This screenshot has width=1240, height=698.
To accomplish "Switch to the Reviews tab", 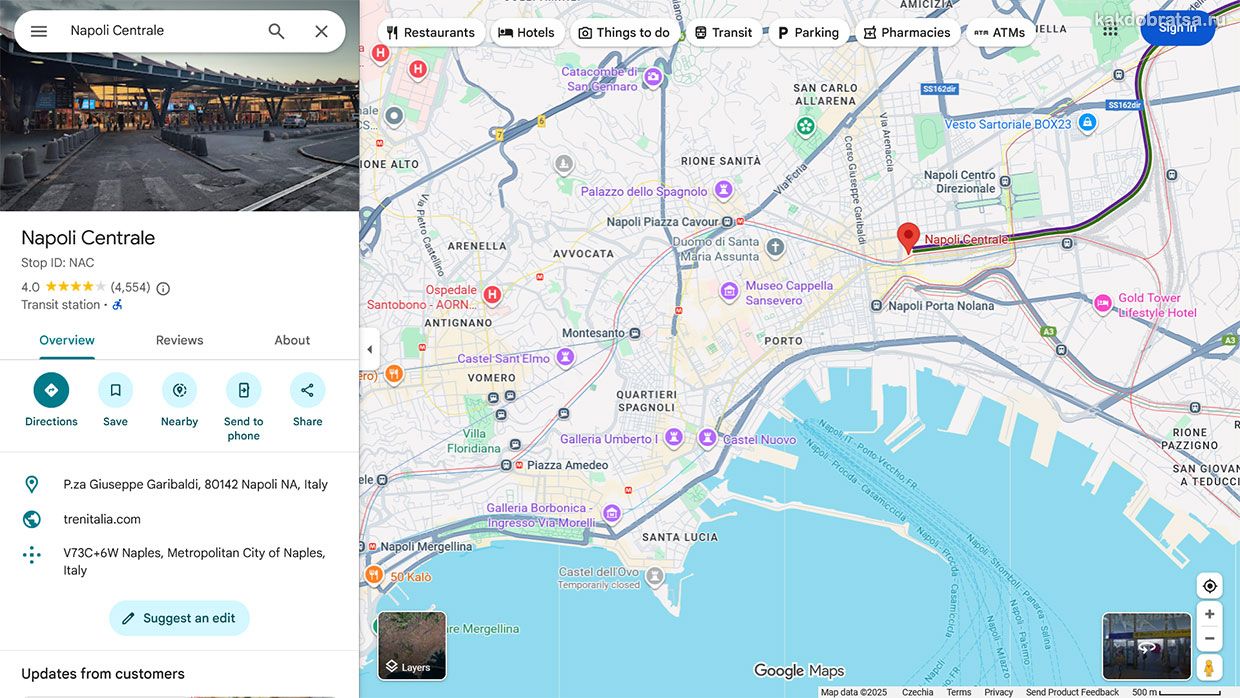I will pos(179,340).
